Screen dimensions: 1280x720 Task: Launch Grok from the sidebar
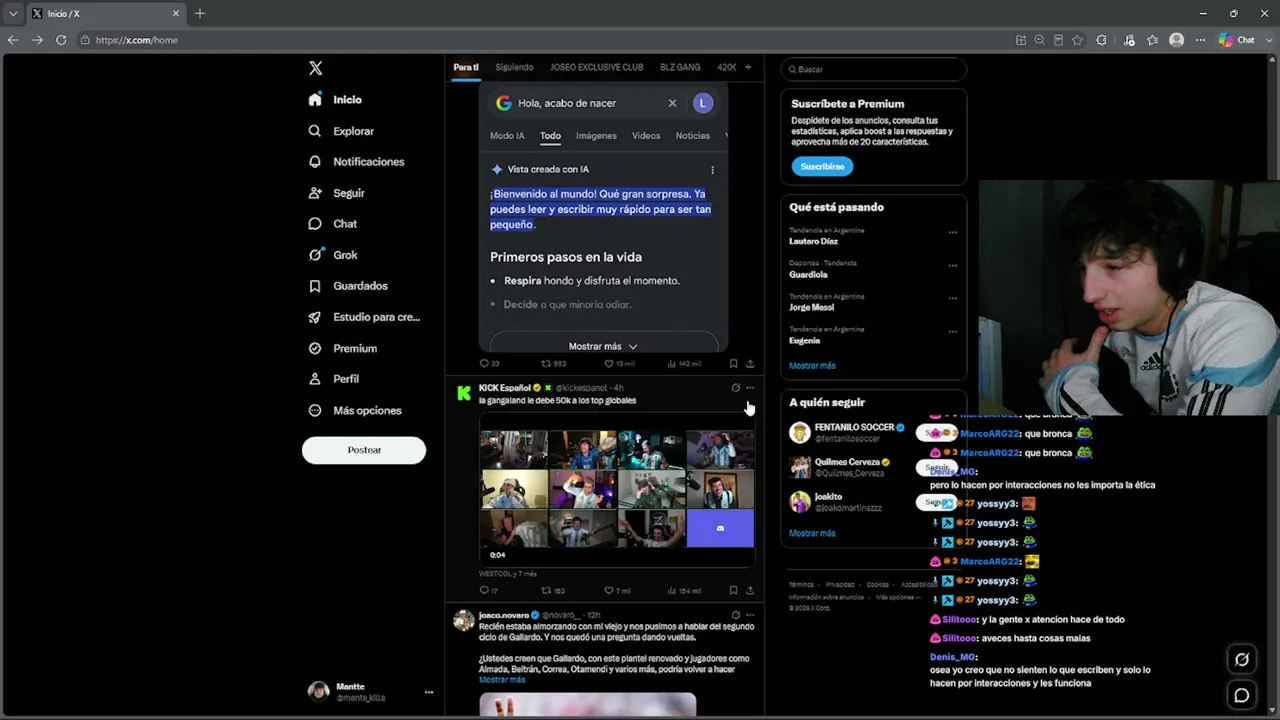click(332, 255)
